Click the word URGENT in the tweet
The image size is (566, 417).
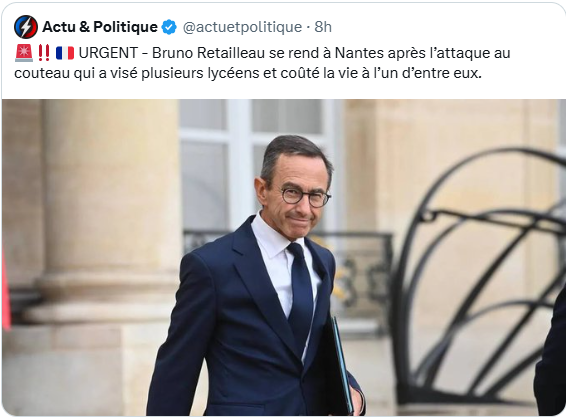pyautogui.click(x=108, y=53)
